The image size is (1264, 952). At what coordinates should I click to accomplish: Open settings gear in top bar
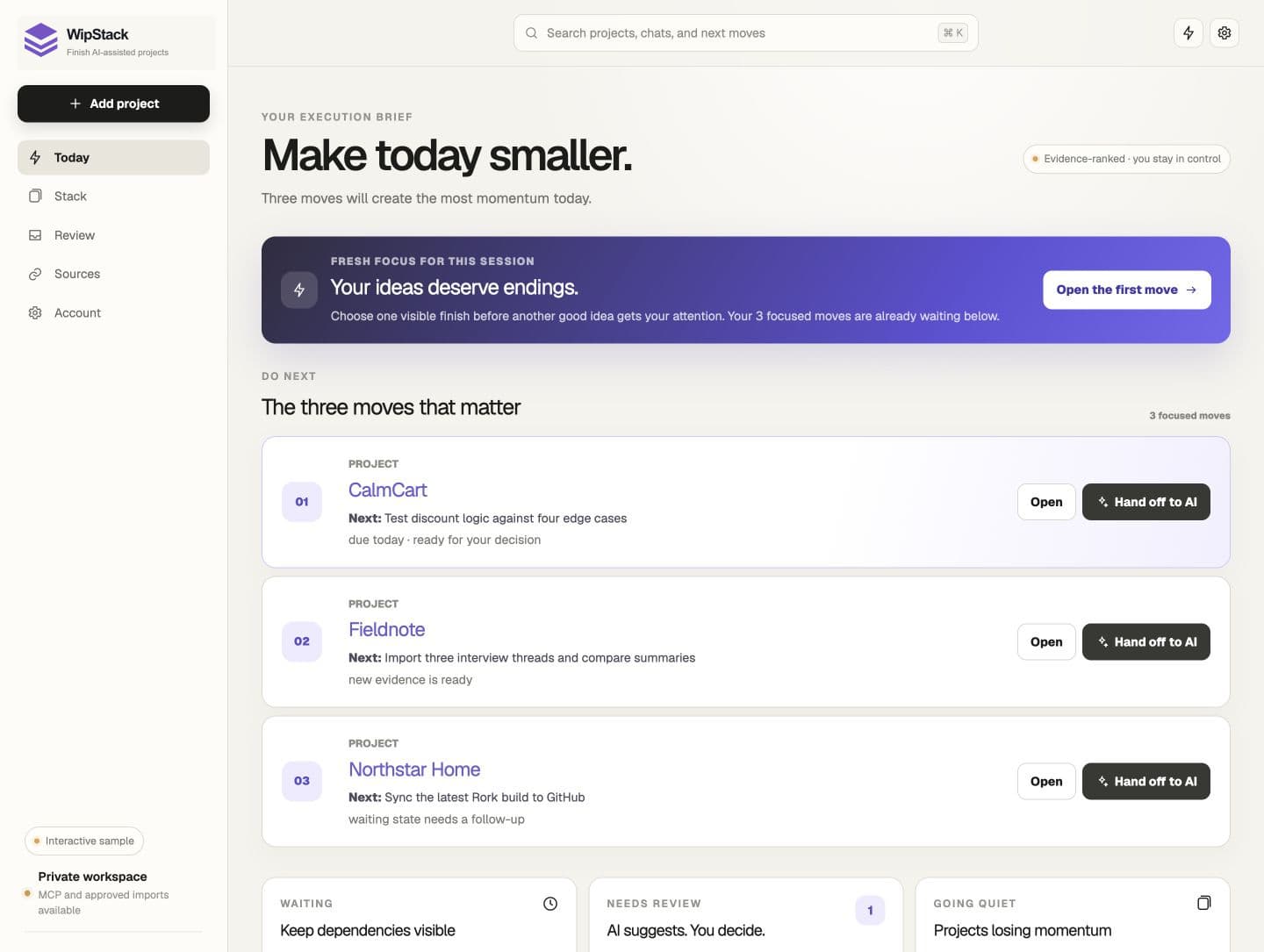[1224, 33]
